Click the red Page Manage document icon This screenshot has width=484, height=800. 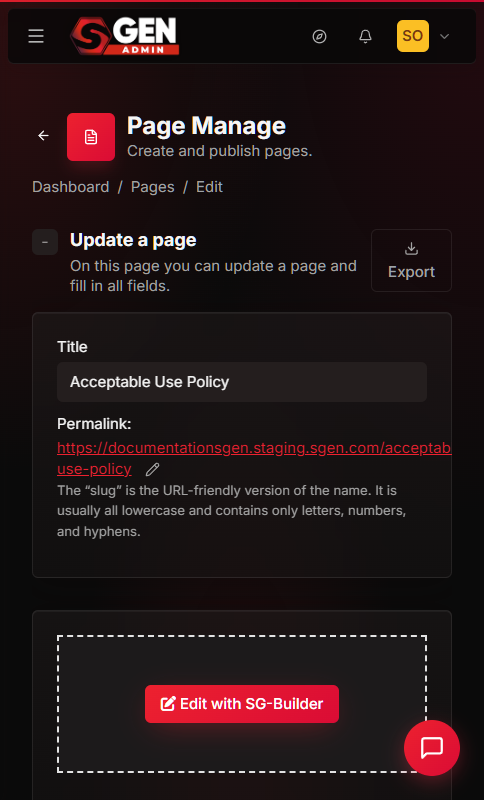tap(91, 137)
